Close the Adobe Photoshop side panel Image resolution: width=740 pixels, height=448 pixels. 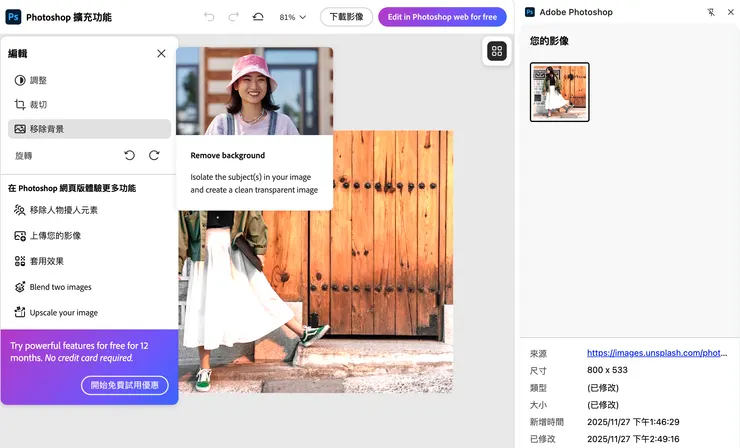click(731, 12)
